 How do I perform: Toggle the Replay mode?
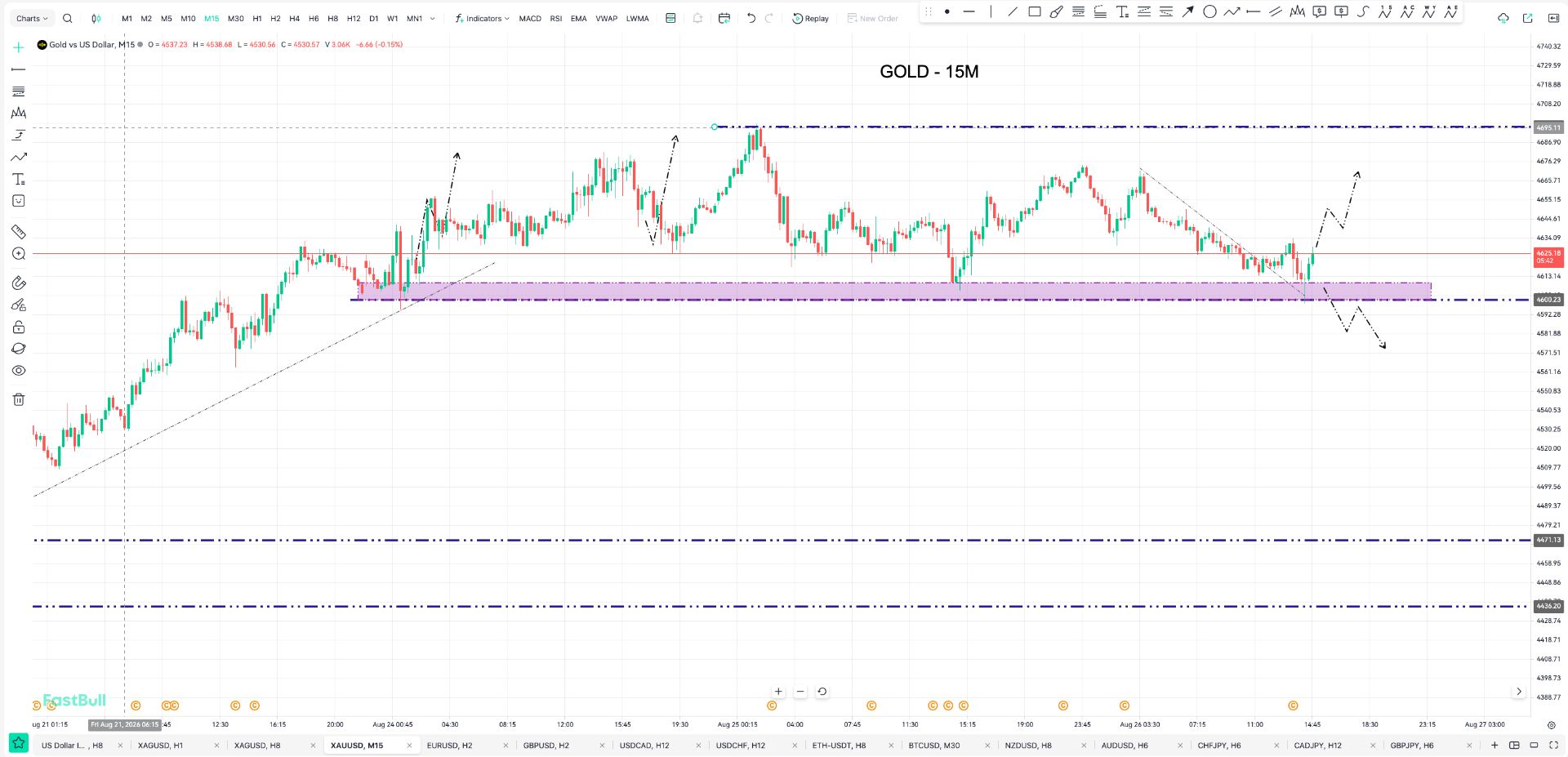[810, 18]
